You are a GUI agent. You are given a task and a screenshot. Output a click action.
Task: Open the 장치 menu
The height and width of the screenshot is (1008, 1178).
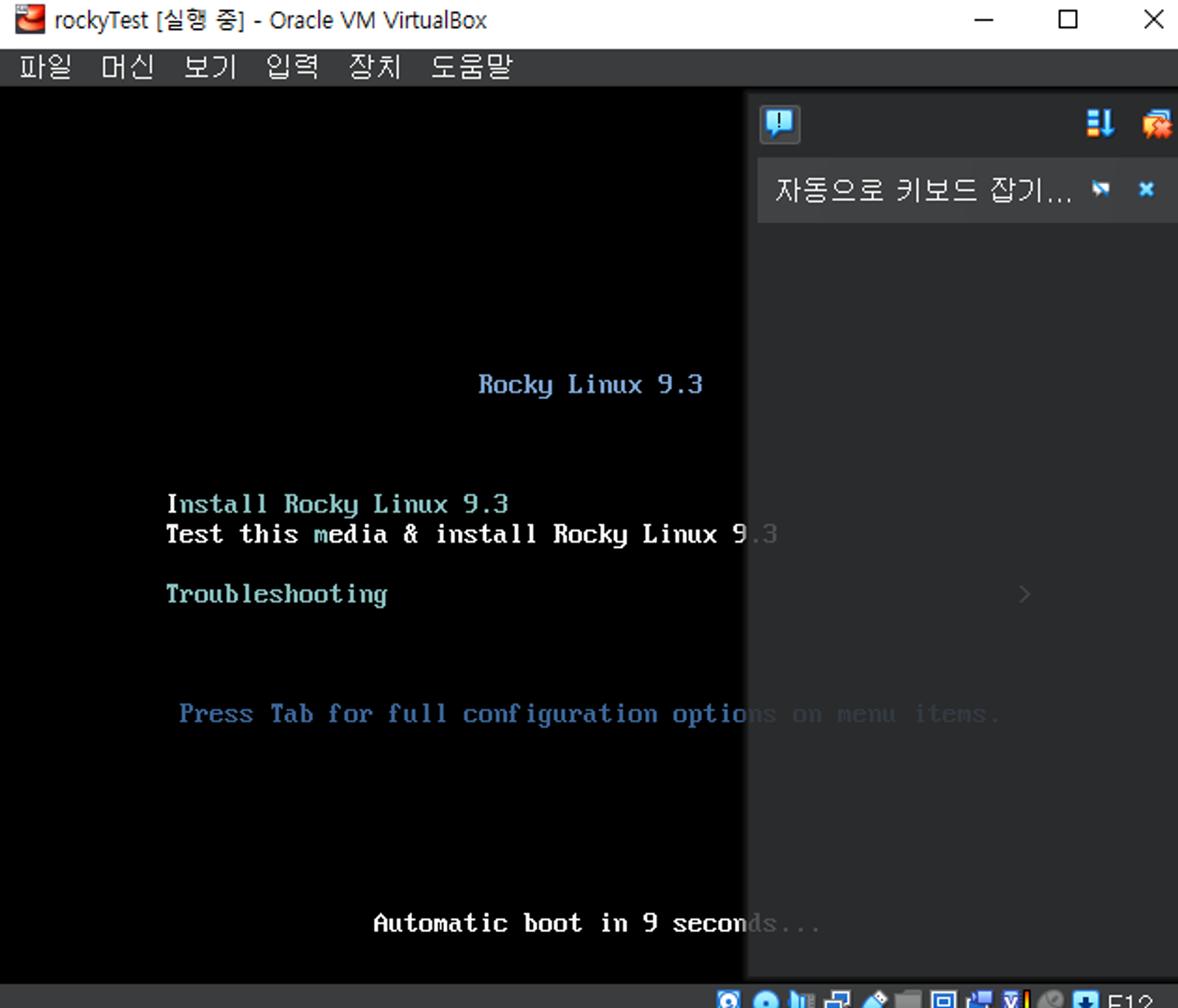[x=375, y=67]
